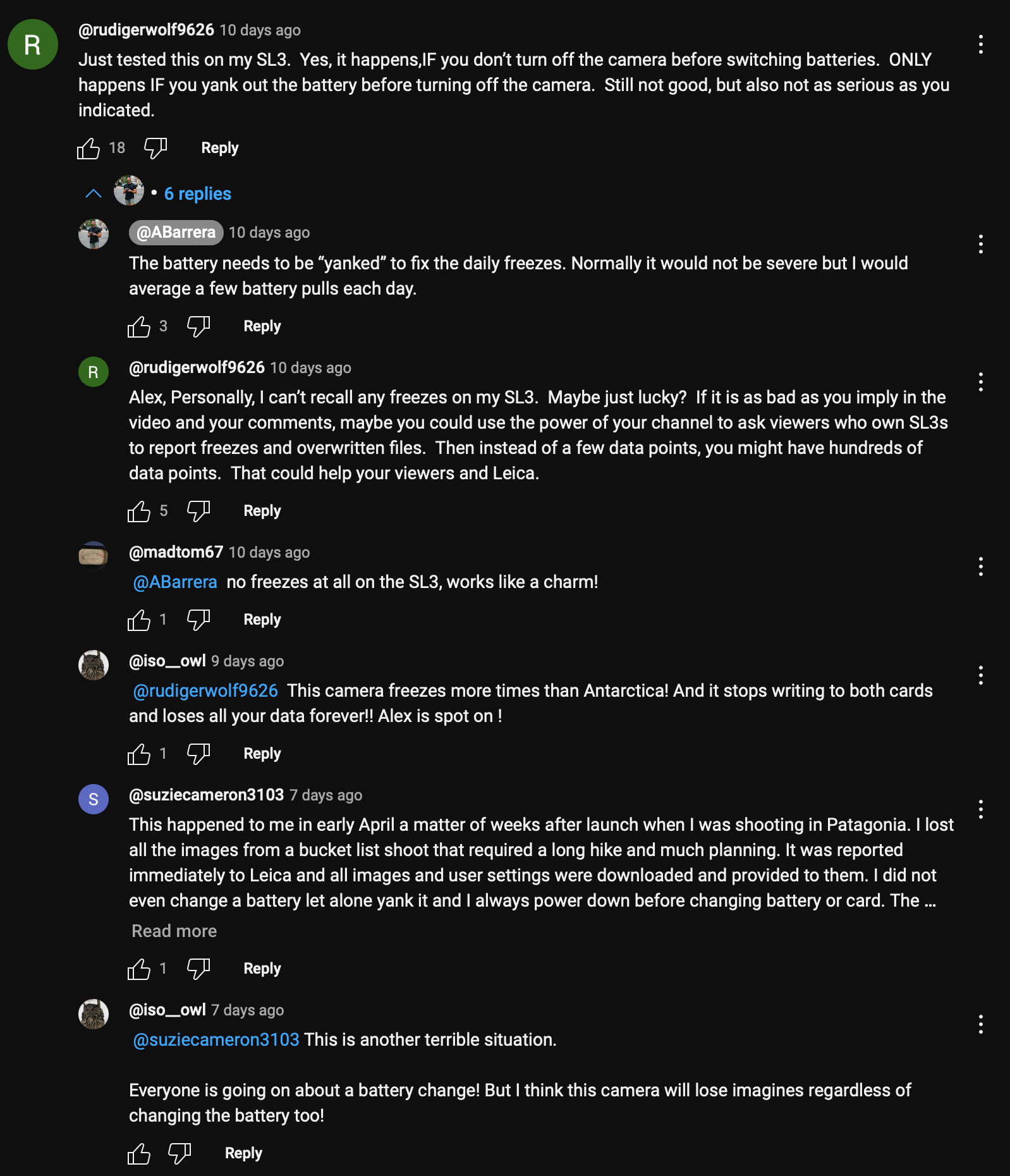This screenshot has height=1176, width=1010.
Task: Like ABarrera's reply about battery pulls
Action: [139, 327]
